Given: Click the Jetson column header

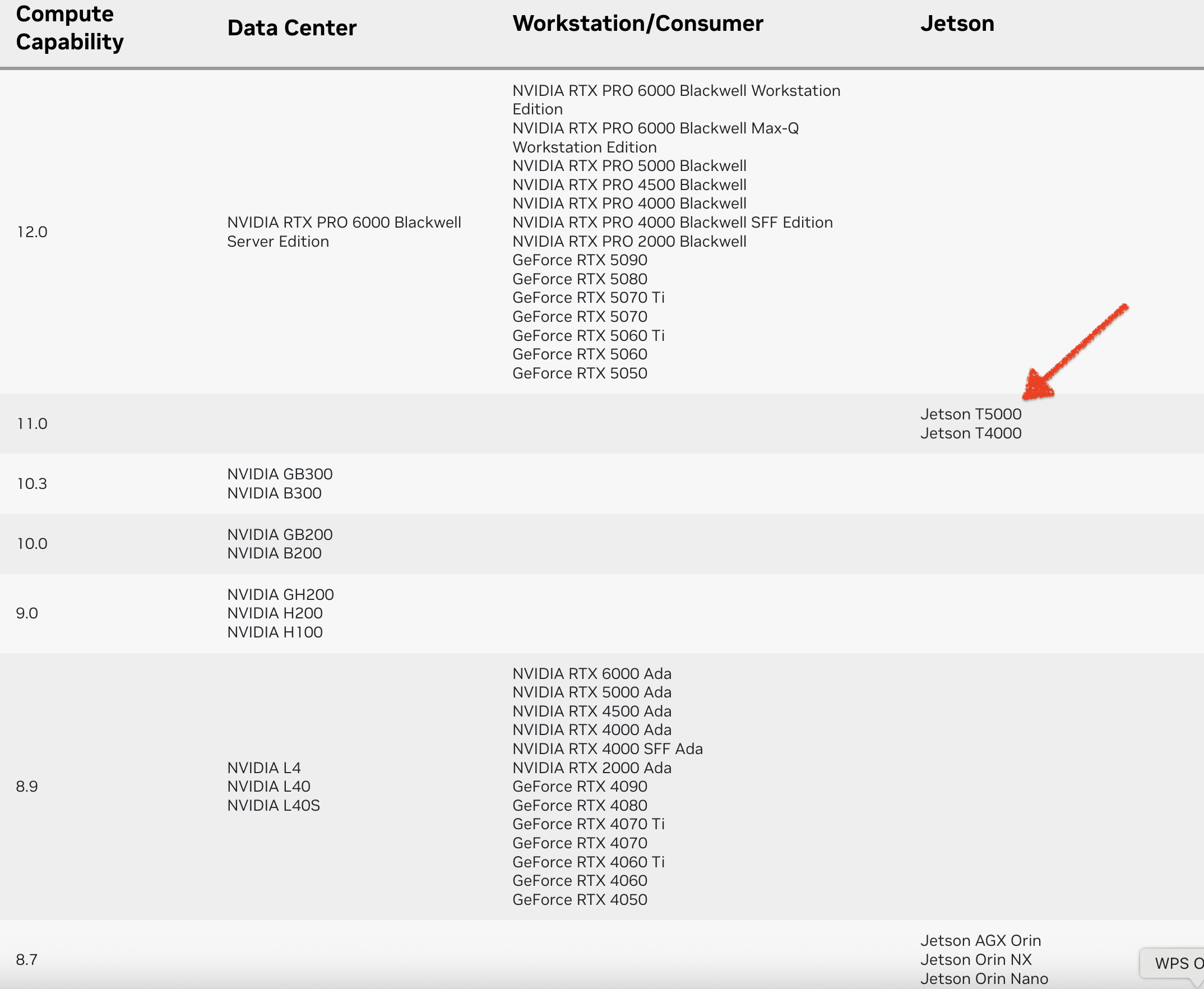Looking at the screenshot, I should (x=957, y=24).
